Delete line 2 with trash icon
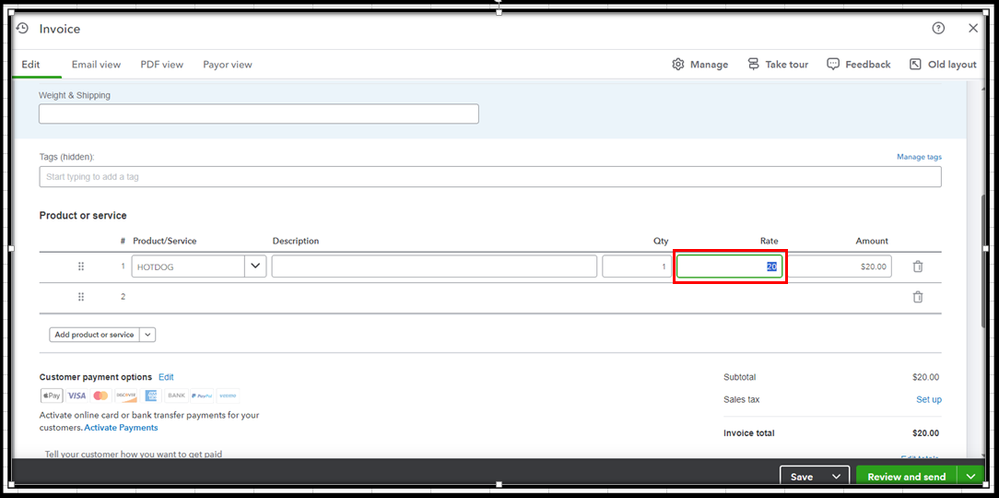 coord(917,297)
